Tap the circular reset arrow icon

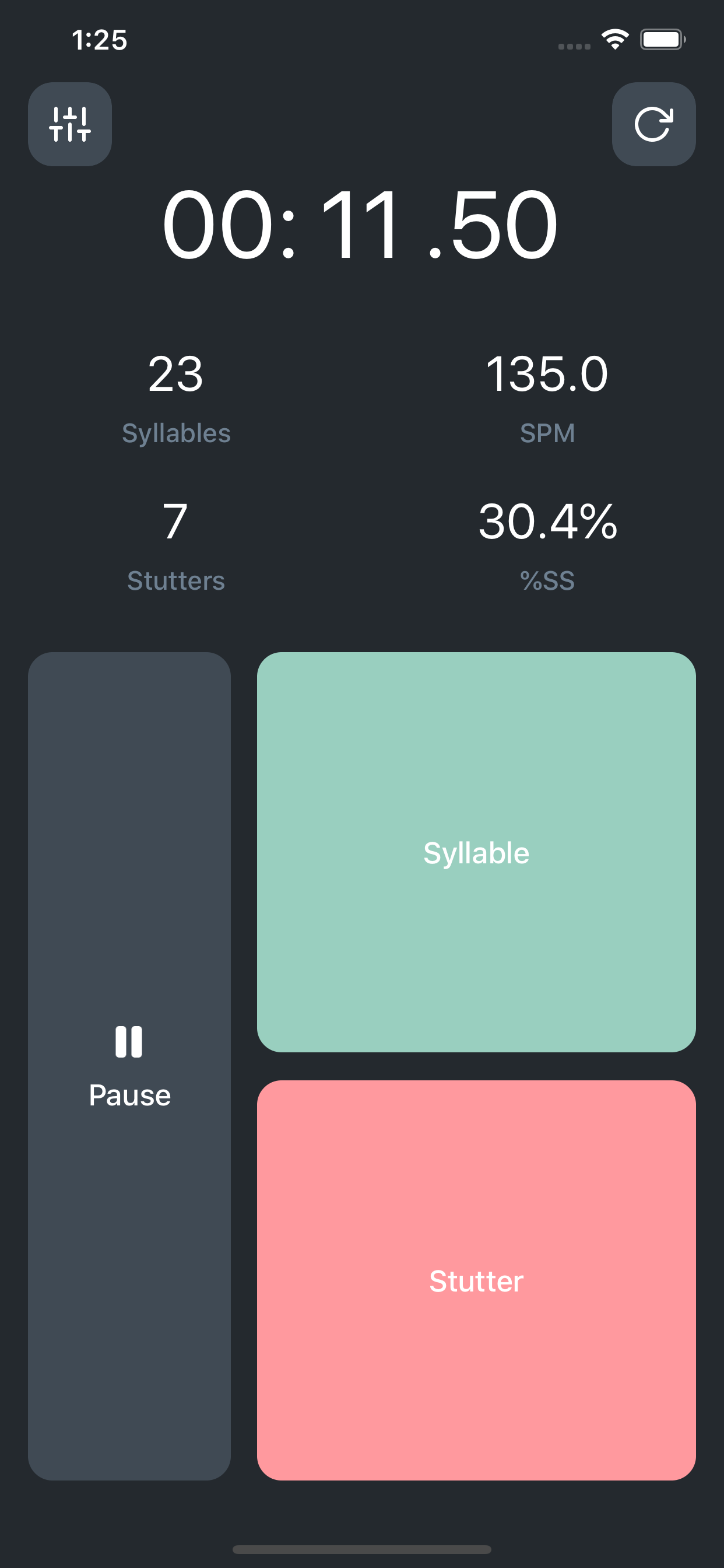tap(653, 124)
